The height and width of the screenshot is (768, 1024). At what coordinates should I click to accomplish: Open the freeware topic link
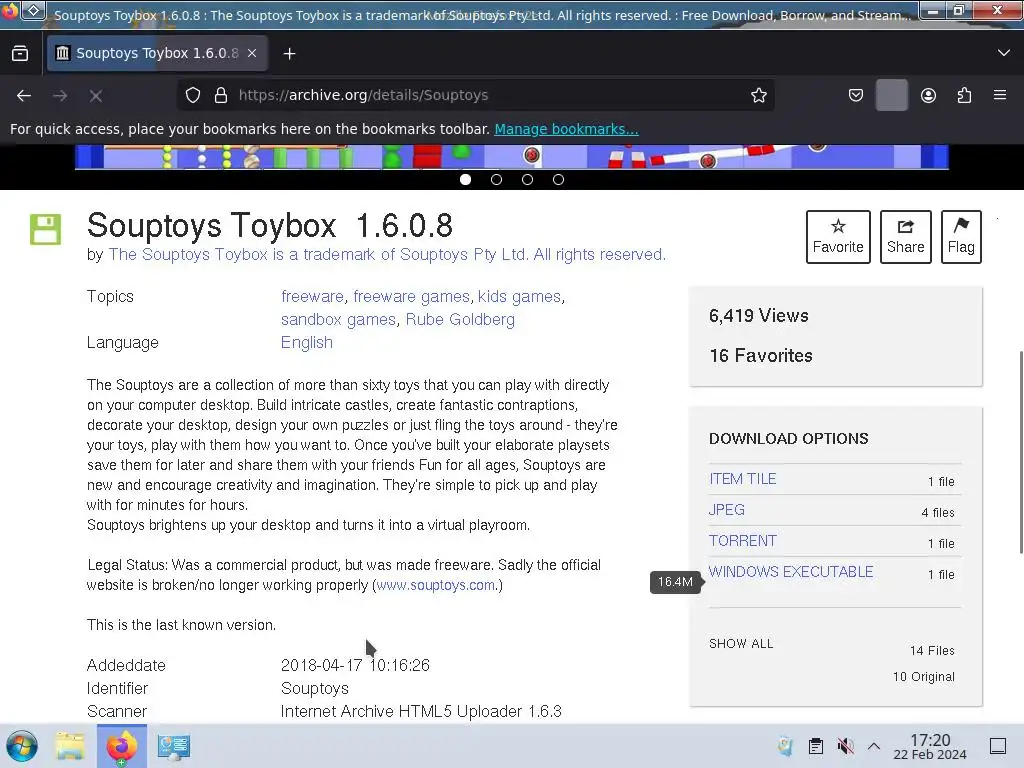[312, 296]
